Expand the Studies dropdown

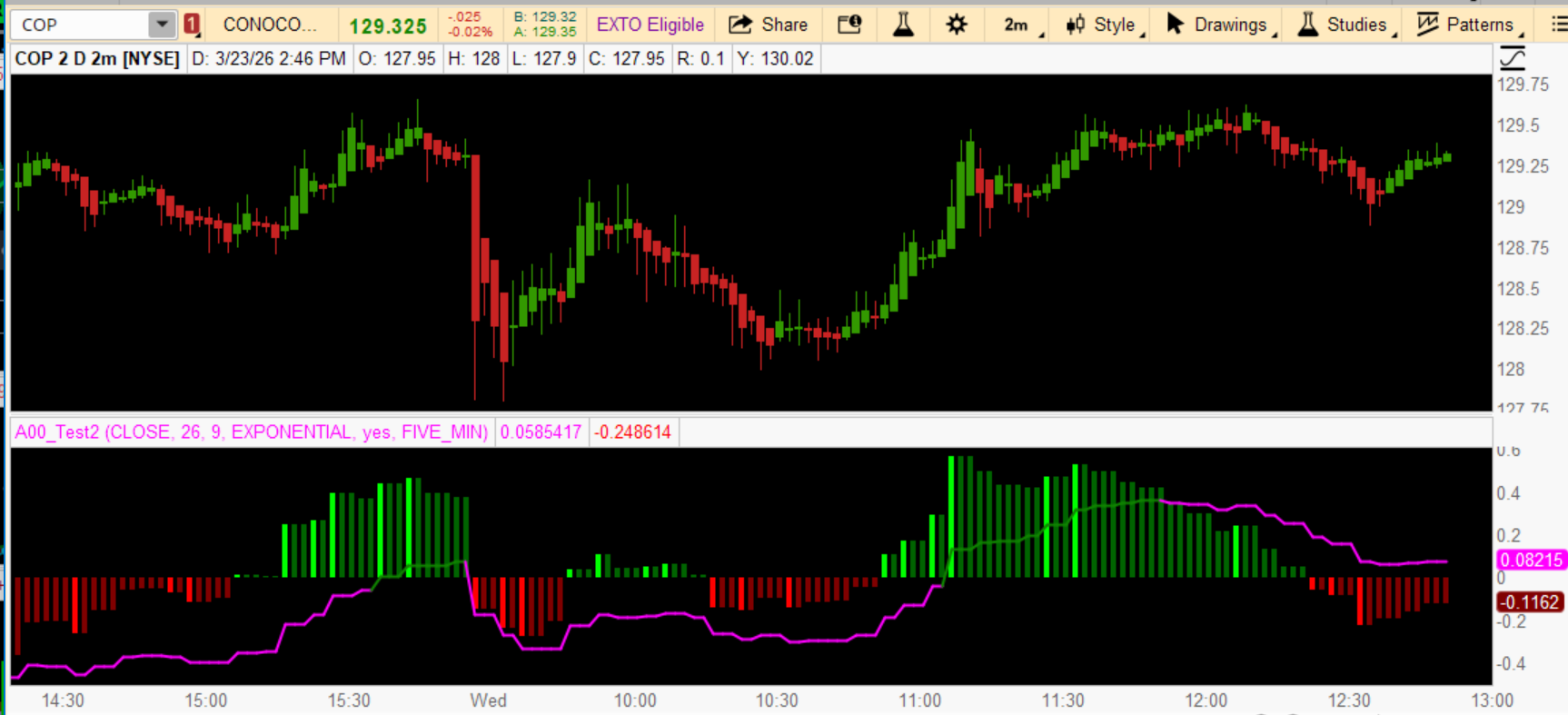pos(1346,25)
